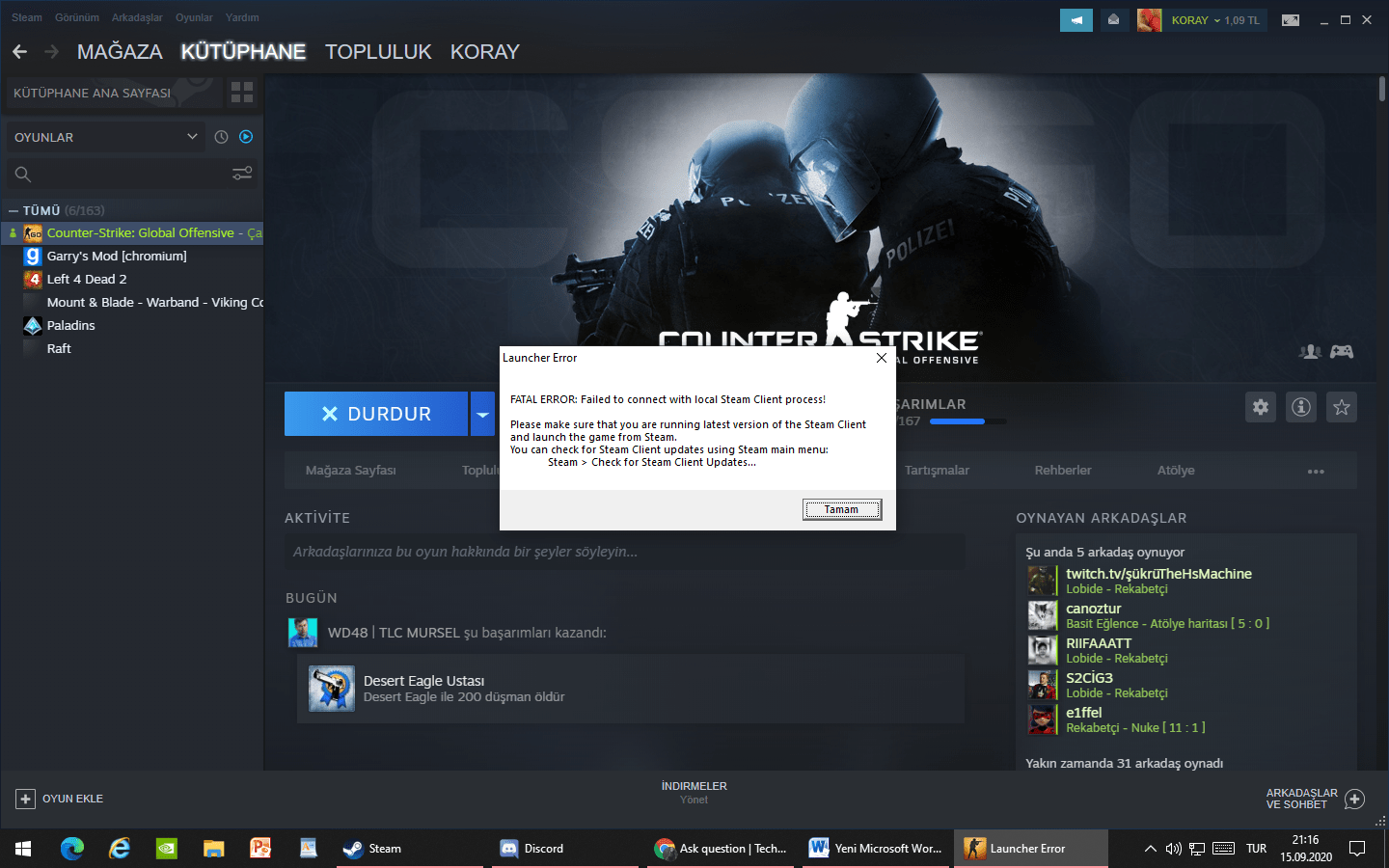1389x868 pixels.
Task: Open the Steam menu
Action: point(27,17)
